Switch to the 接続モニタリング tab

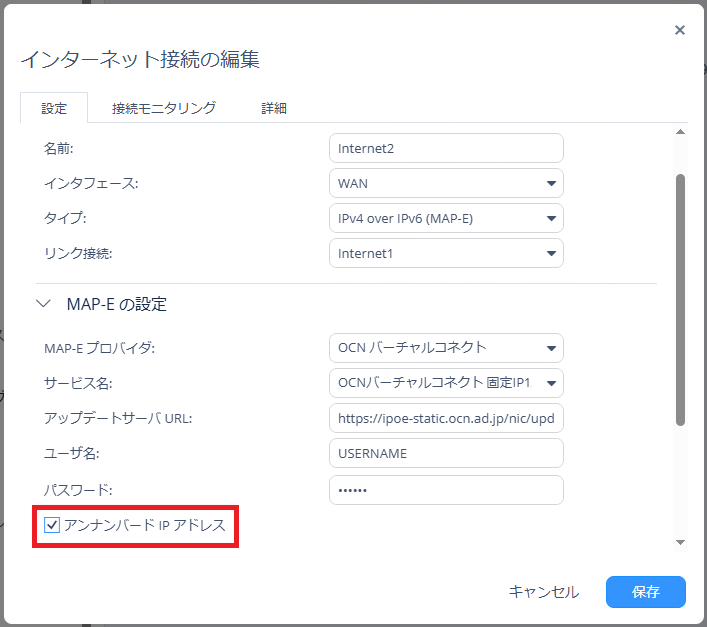point(164,108)
